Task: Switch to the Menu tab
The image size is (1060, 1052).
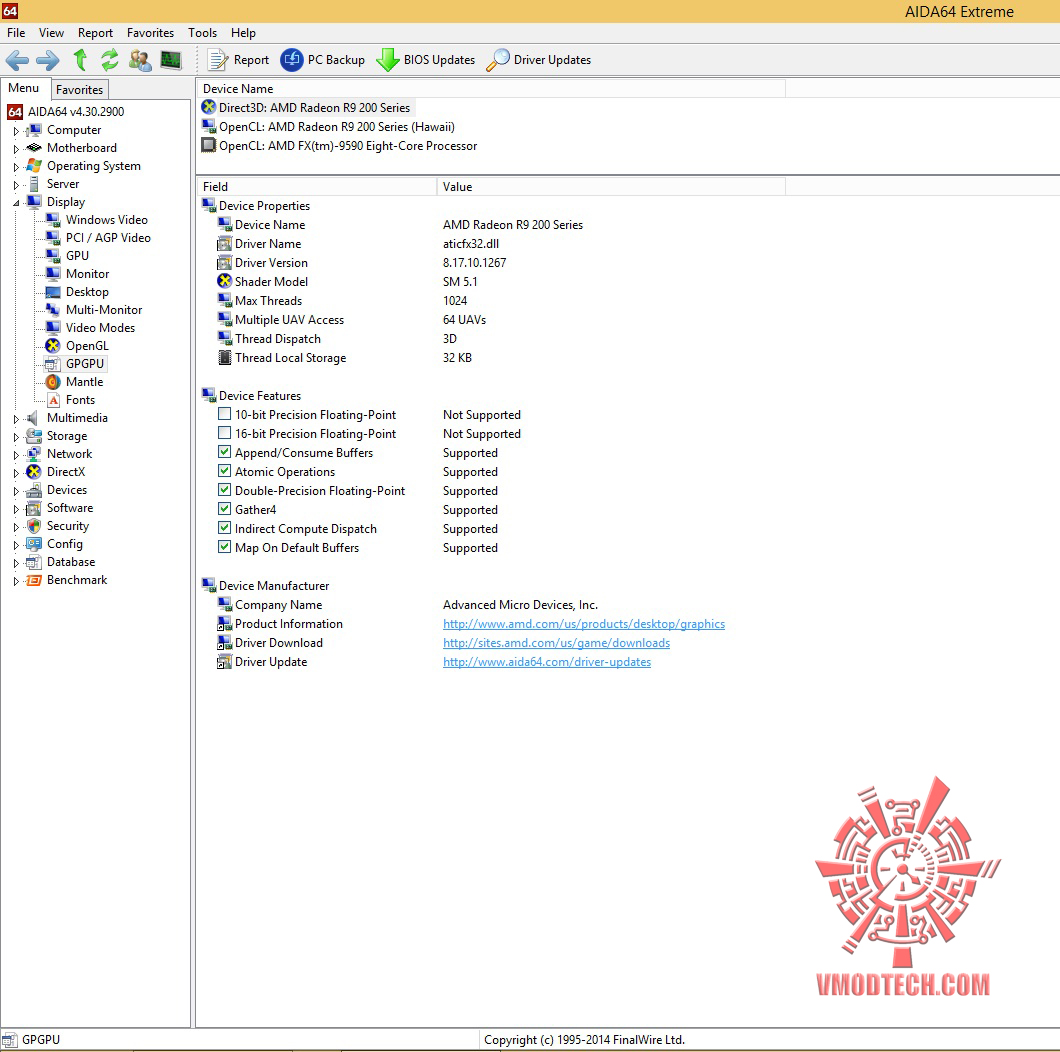Action: 24,88
